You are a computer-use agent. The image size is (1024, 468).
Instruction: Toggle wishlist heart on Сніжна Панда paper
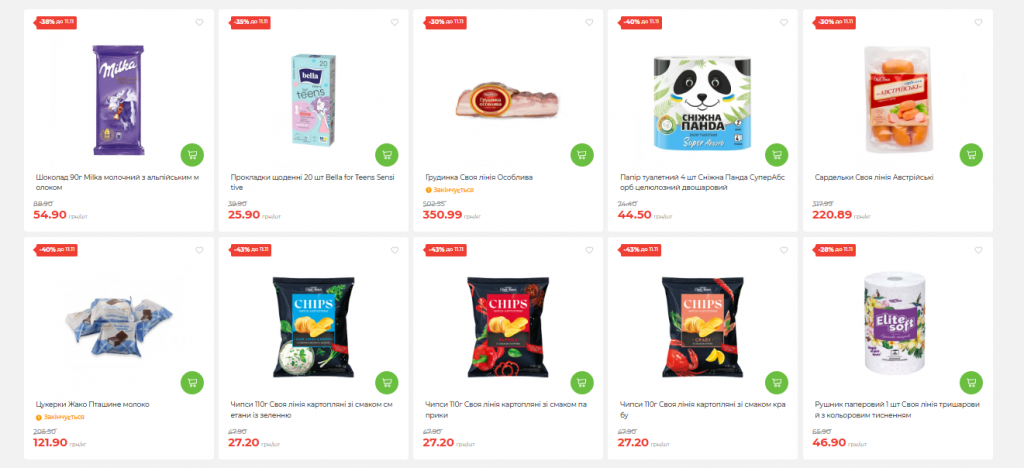(x=784, y=22)
